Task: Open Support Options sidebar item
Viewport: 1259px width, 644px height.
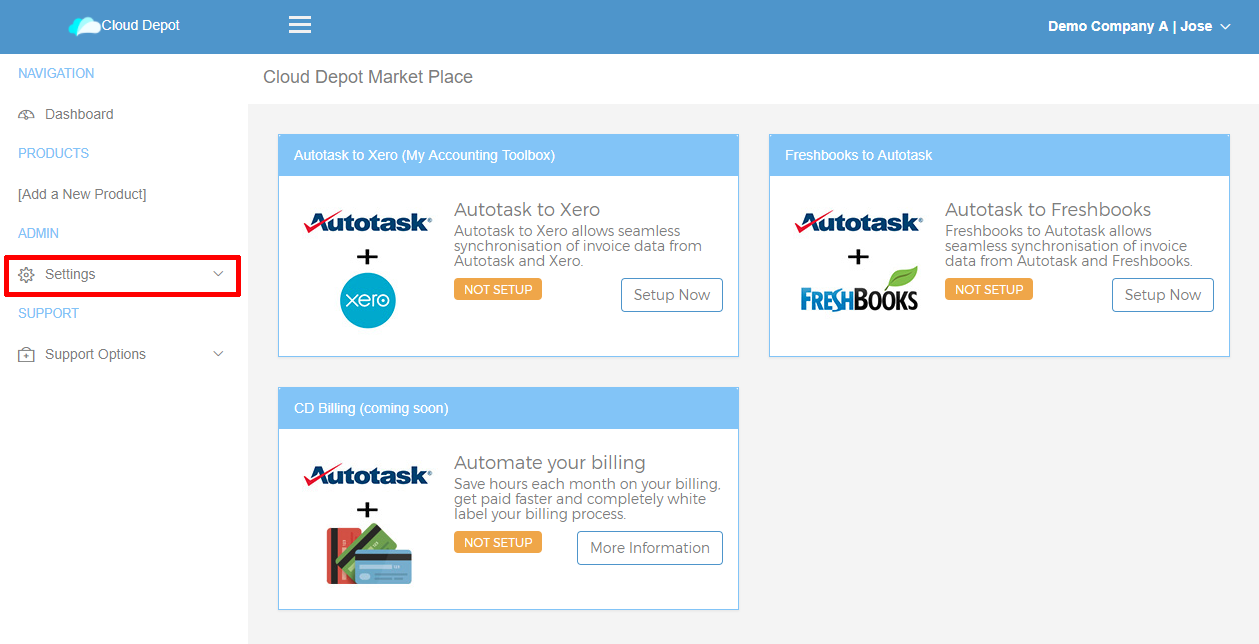Action: pyautogui.click(x=124, y=354)
